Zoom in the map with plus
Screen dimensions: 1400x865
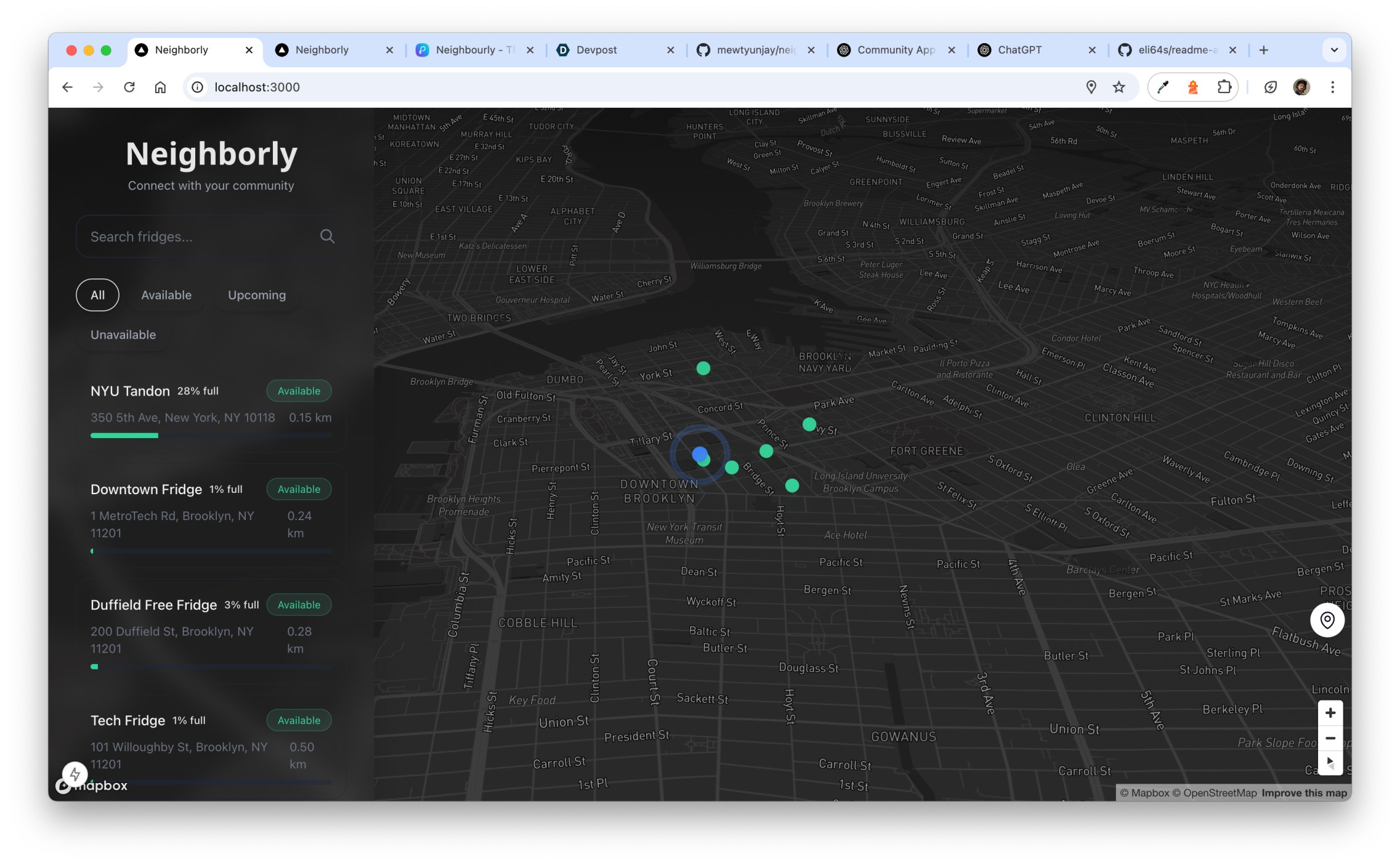click(1330, 713)
